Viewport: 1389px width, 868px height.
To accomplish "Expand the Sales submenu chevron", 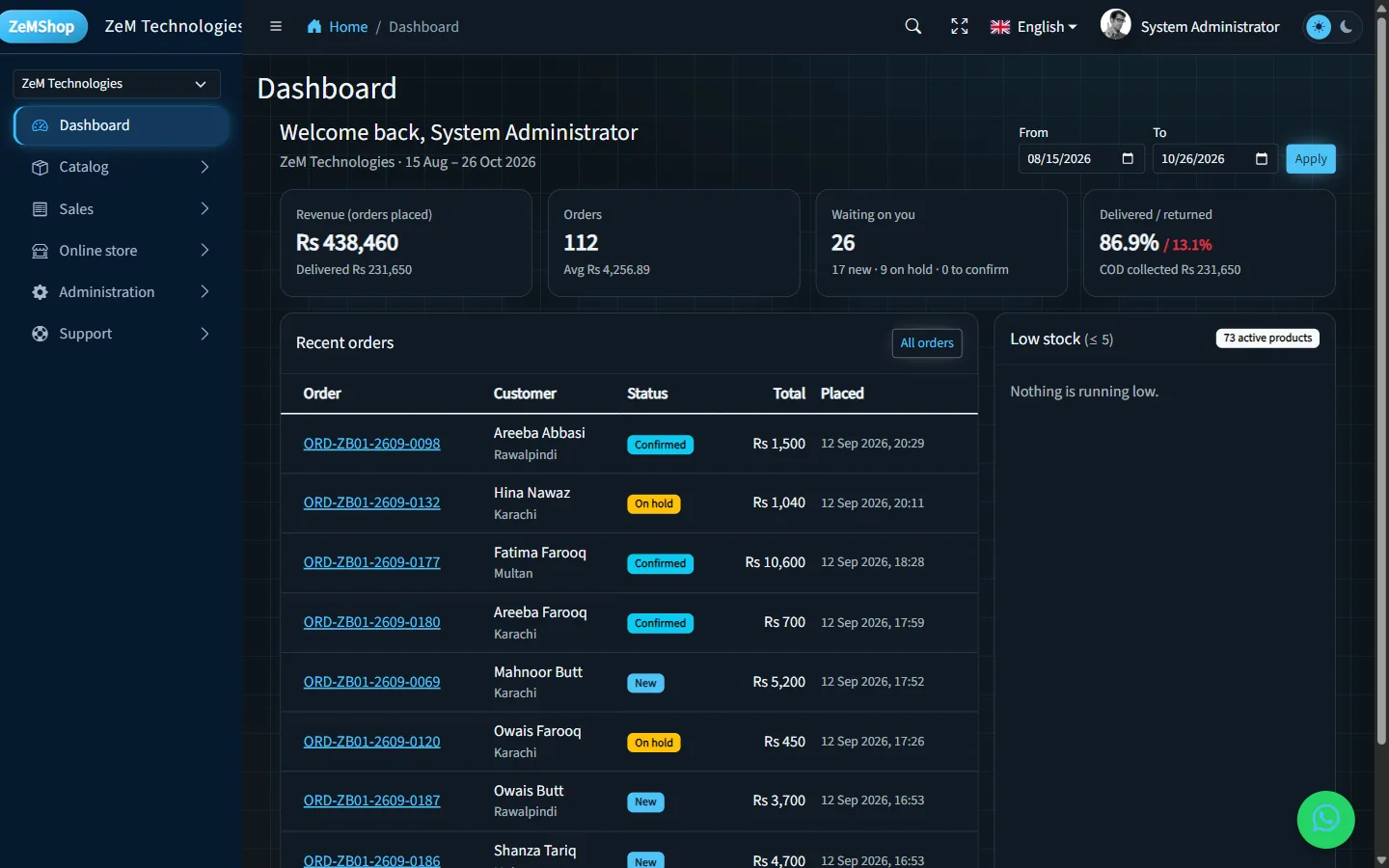I will [204, 208].
